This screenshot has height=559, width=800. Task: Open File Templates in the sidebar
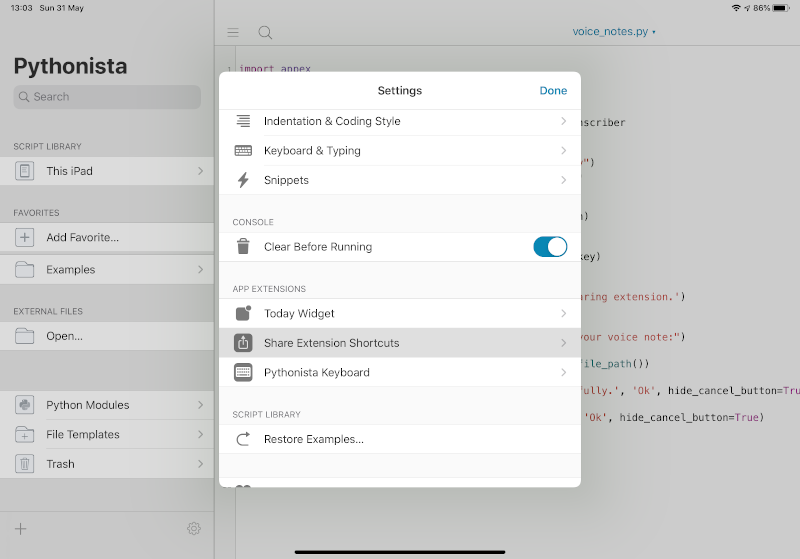pos(107,435)
